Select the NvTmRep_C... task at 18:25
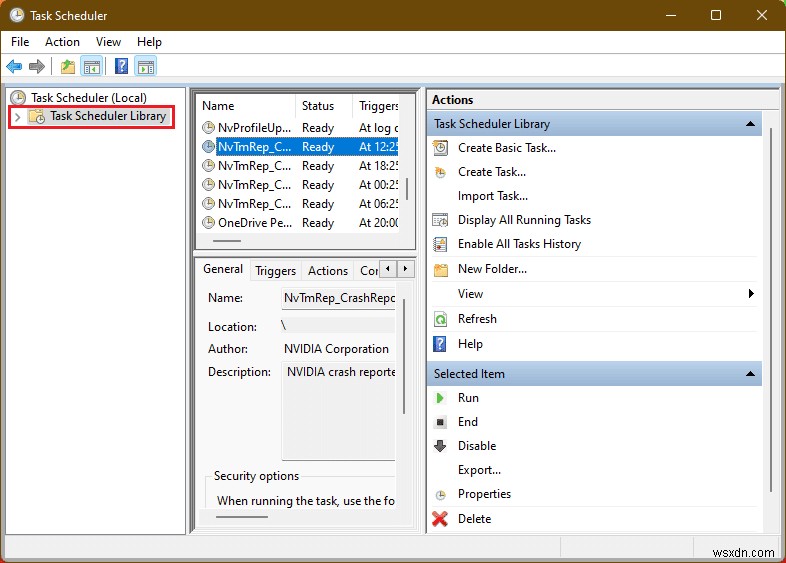This screenshot has width=786, height=563. point(300,165)
